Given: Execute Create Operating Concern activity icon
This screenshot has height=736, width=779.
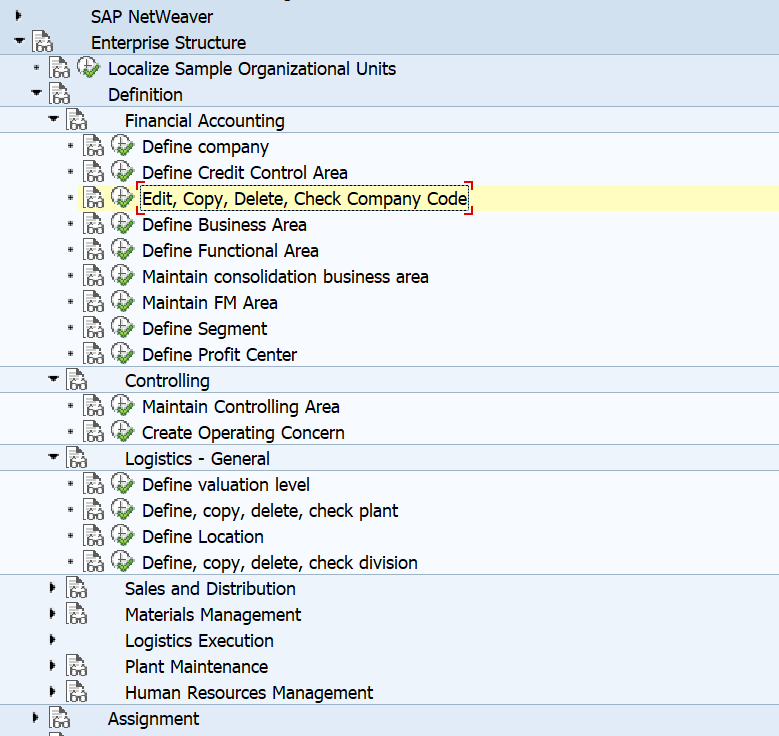Looking at the screenshot, I should pos(122,431).
